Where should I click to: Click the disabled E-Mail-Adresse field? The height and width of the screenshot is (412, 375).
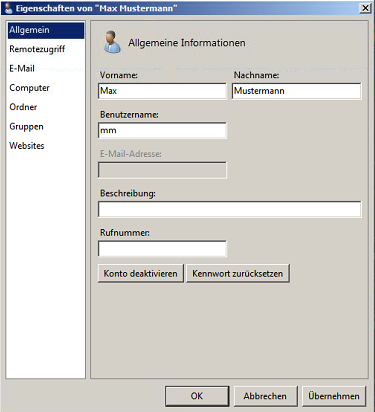point(162,170)
